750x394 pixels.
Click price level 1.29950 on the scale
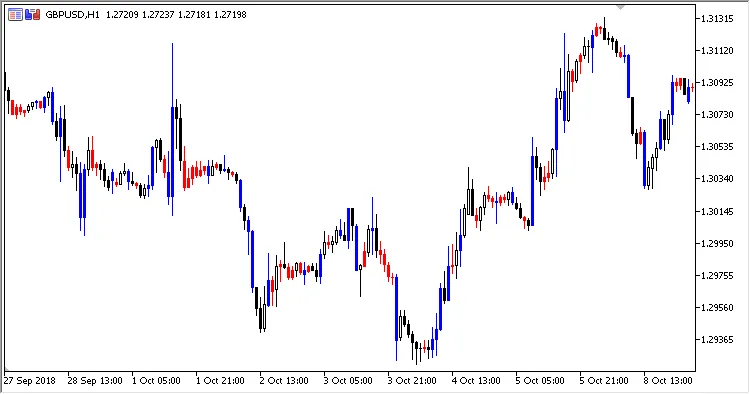(x=717, y=243)
